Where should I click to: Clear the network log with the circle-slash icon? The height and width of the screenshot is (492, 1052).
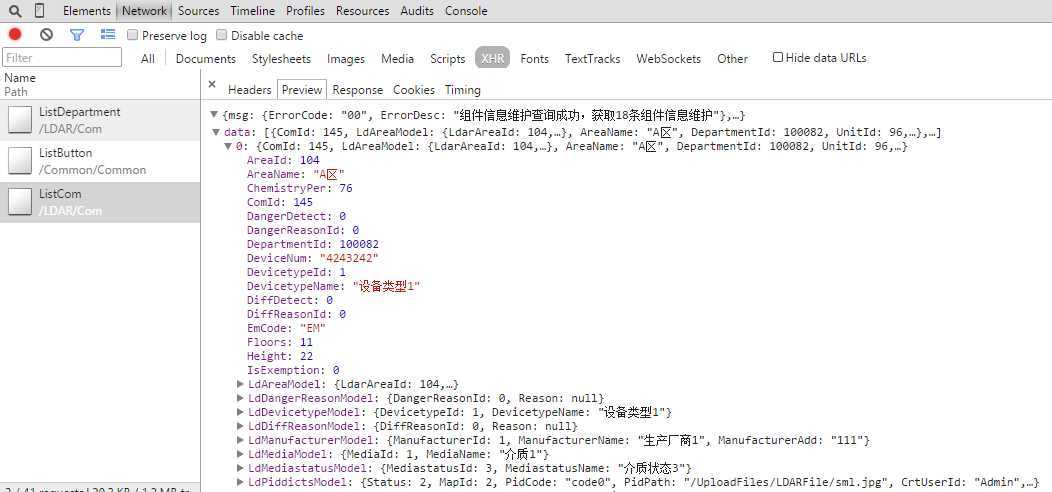46,34
